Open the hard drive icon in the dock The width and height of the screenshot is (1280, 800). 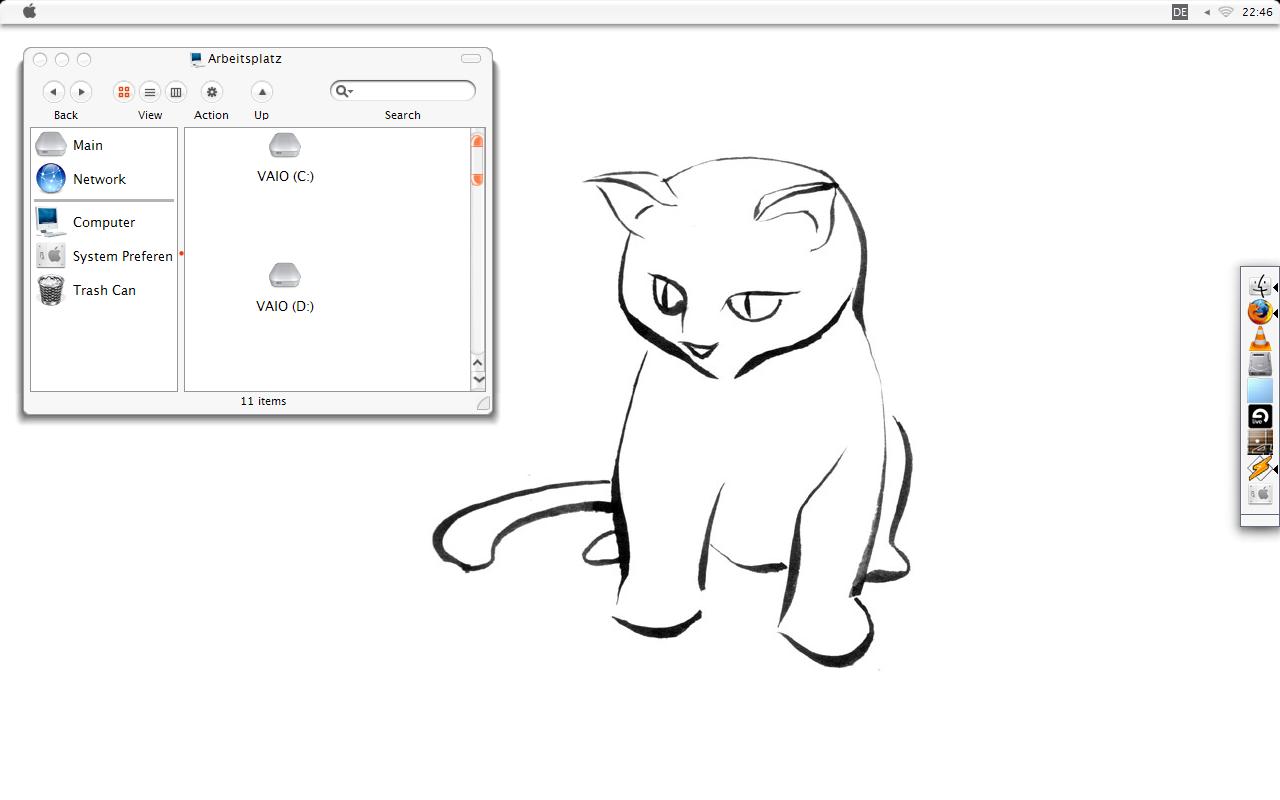pyautogui.click(x=1260, y=365)
